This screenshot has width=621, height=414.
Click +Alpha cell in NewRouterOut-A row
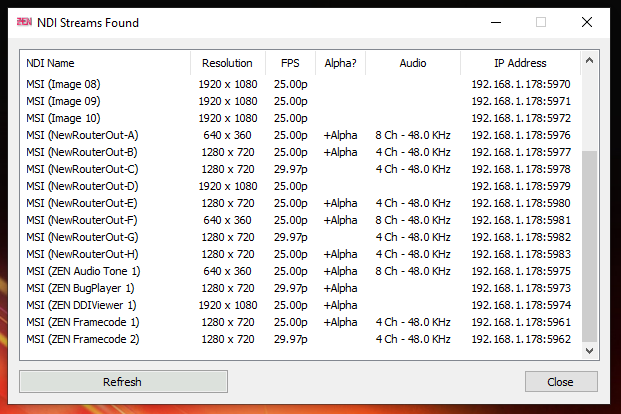[340, 135]
